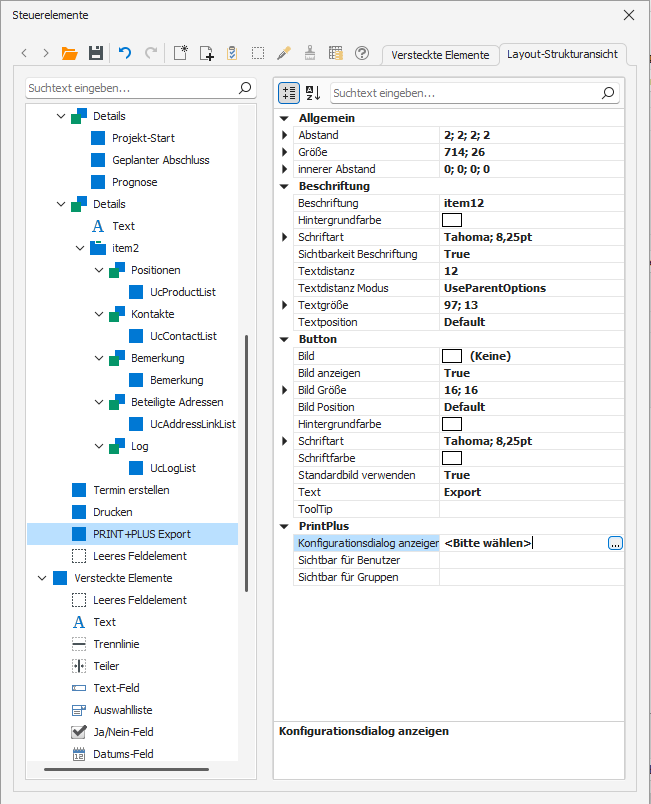Collapse the item2 tab group node
Screen dimensions: 651x804
coord(80,248)
